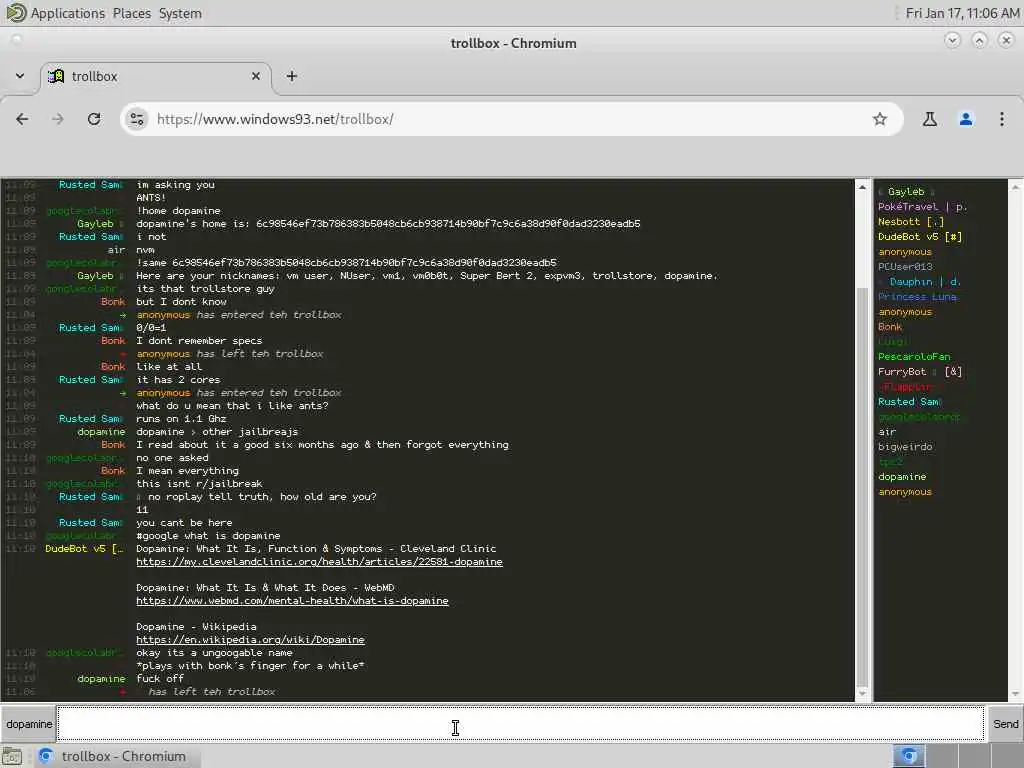The width and height of the screenshot is (1024, 768).
Task: Click the 'its that trollstore guy' message
Action: 205,289
